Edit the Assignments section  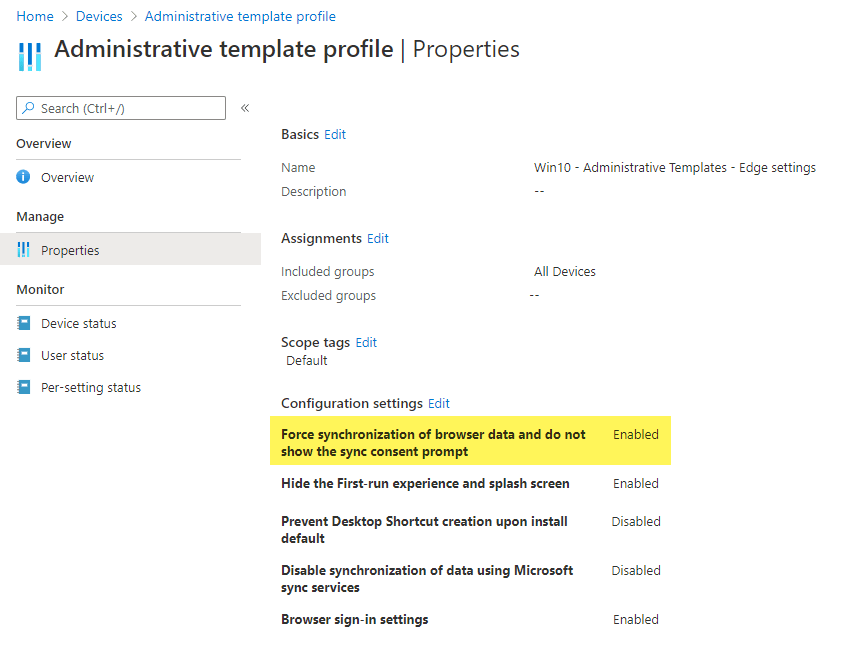pos(377,238)
